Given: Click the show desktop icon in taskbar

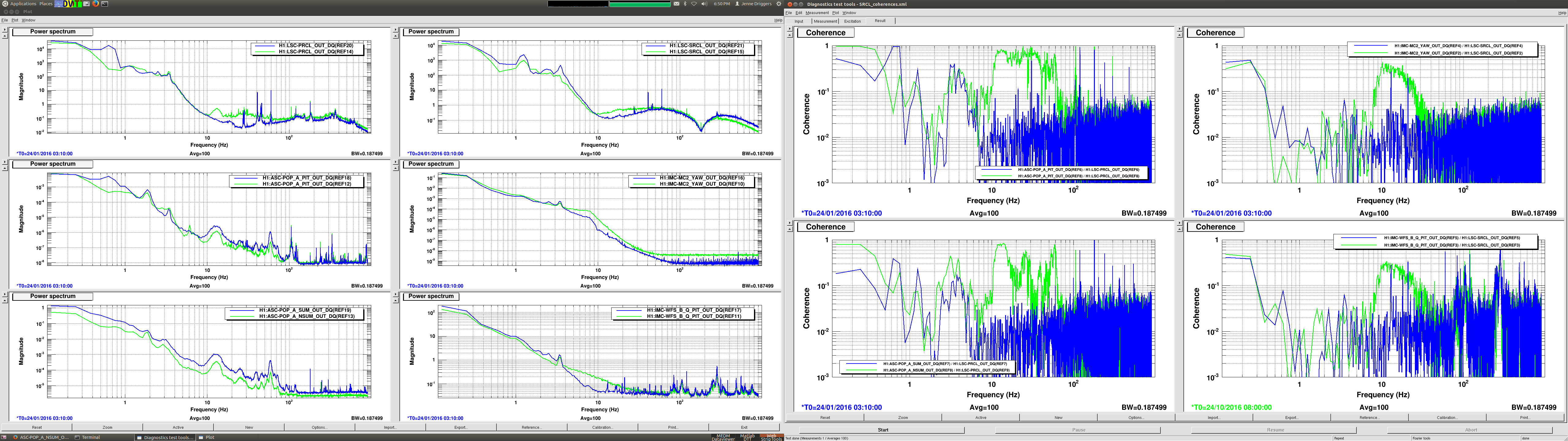Looking at the screenshot, I should coord(4,437).
